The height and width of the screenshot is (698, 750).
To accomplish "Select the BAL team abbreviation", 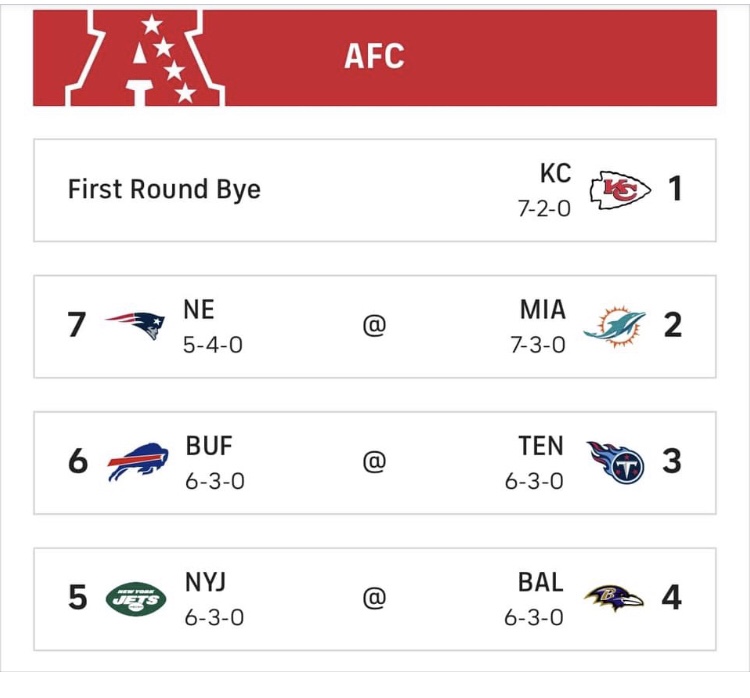I will tap(540, 582).
